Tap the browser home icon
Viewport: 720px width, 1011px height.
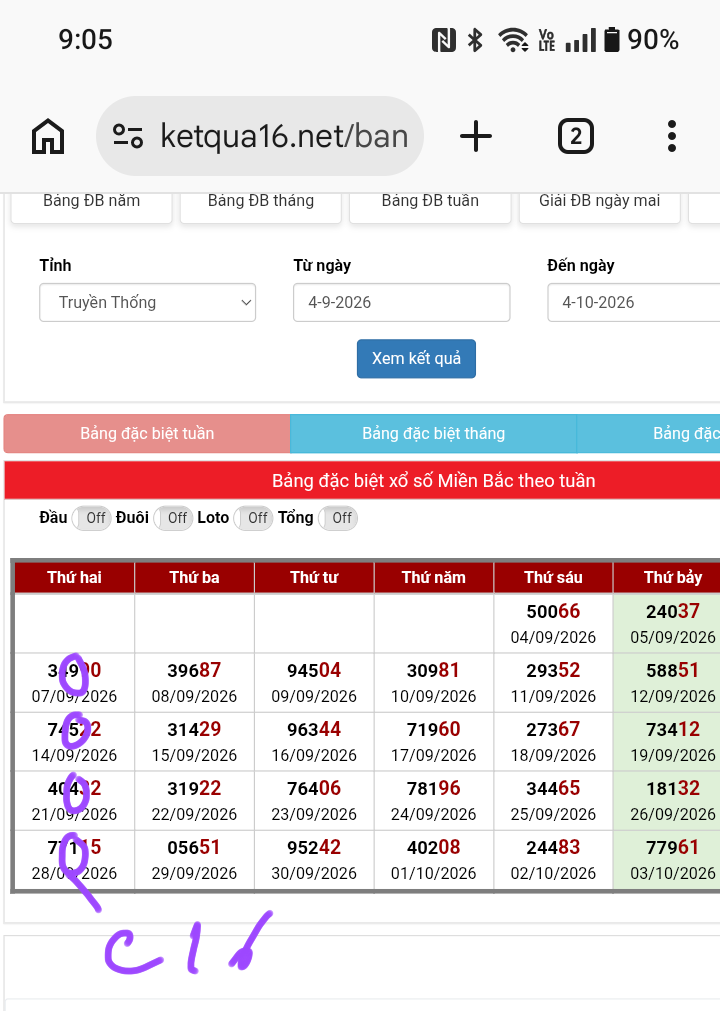tap(48, 137)
